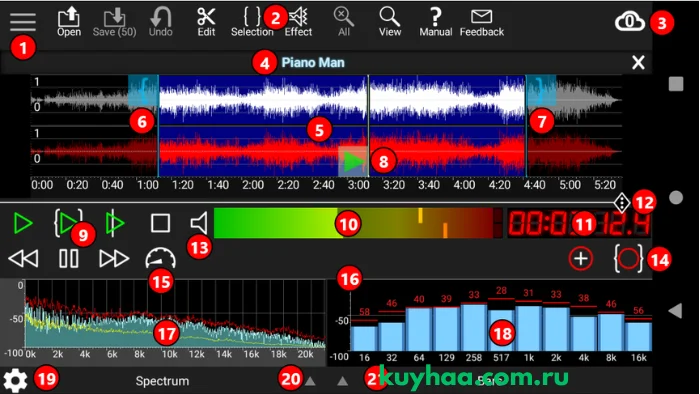This screenshot has height=394, width=700.
Task: Undo the last action
Action: click(x=160, y=23)
